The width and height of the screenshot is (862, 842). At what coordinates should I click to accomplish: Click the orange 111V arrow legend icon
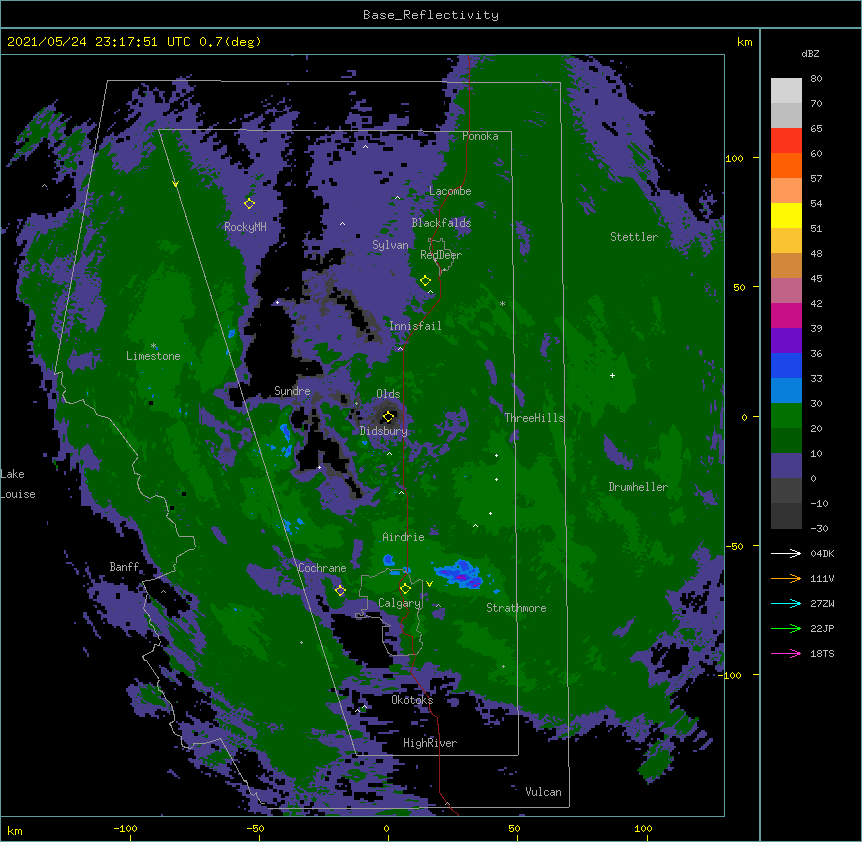pyautogui.click(x=786, y=578)
